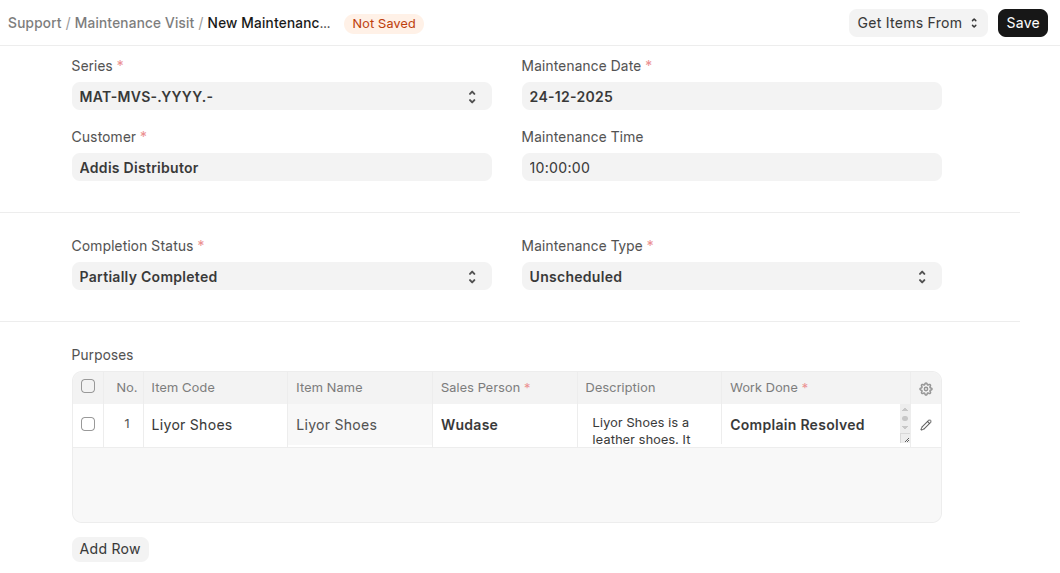Select the Maintenance Date field
The height and width of the screenshot is (573, 1060).
click(x=731, y=97)
